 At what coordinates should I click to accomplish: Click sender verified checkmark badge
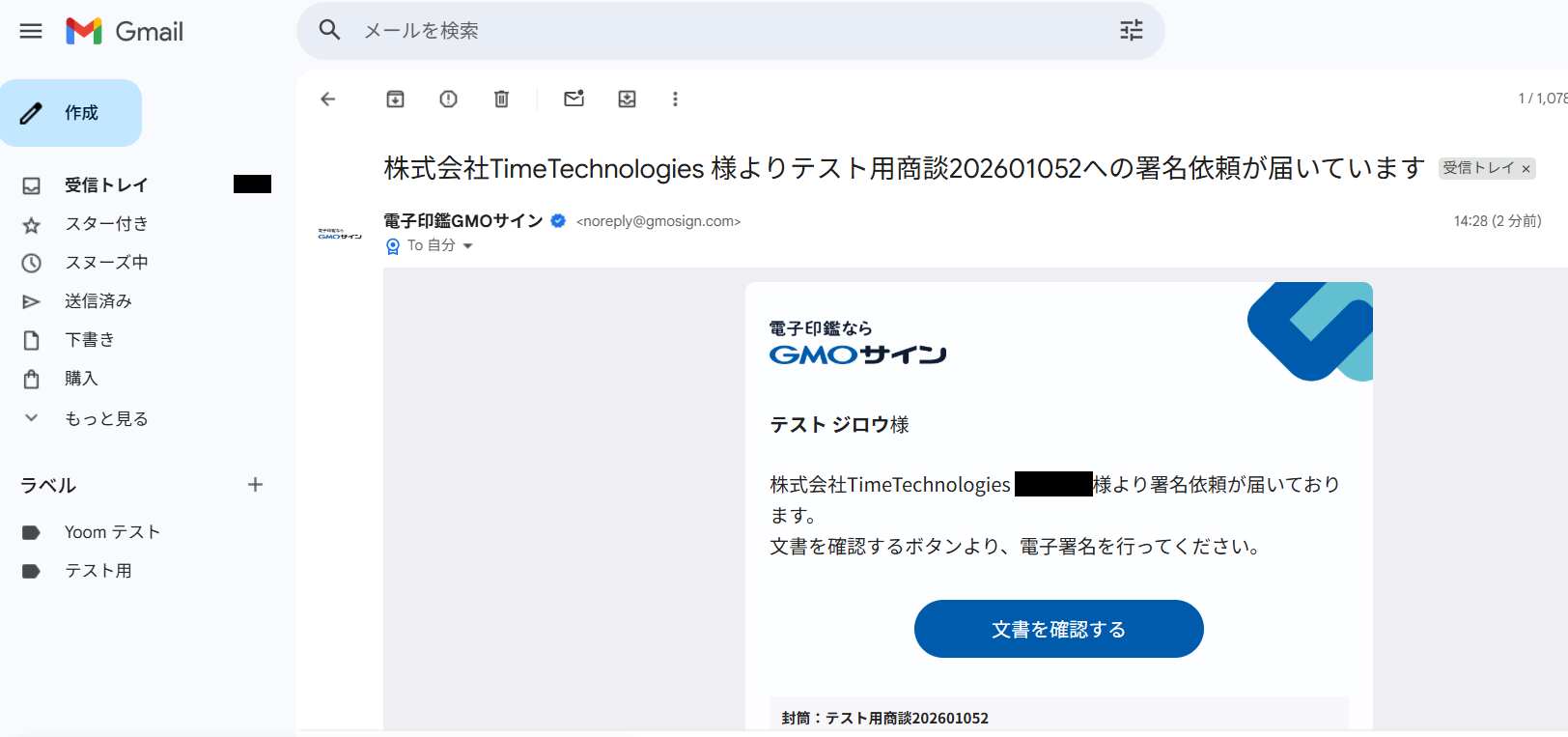(558, 220)
